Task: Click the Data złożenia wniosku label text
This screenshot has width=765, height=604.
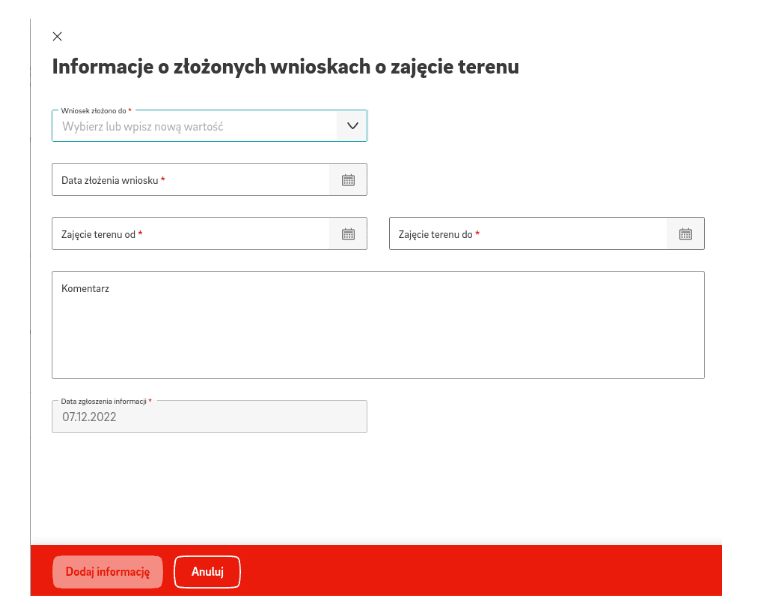Action: pyautogui.click(x=109, y=180)
